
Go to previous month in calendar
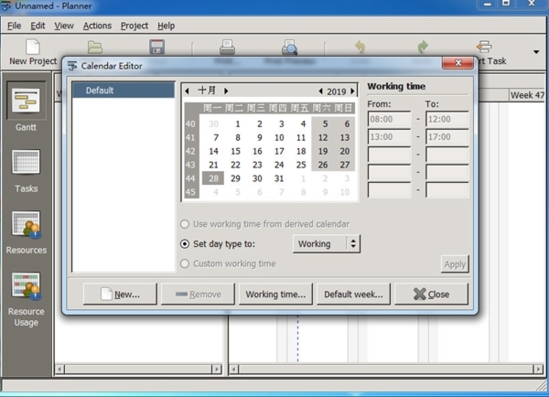click(187, 91)
